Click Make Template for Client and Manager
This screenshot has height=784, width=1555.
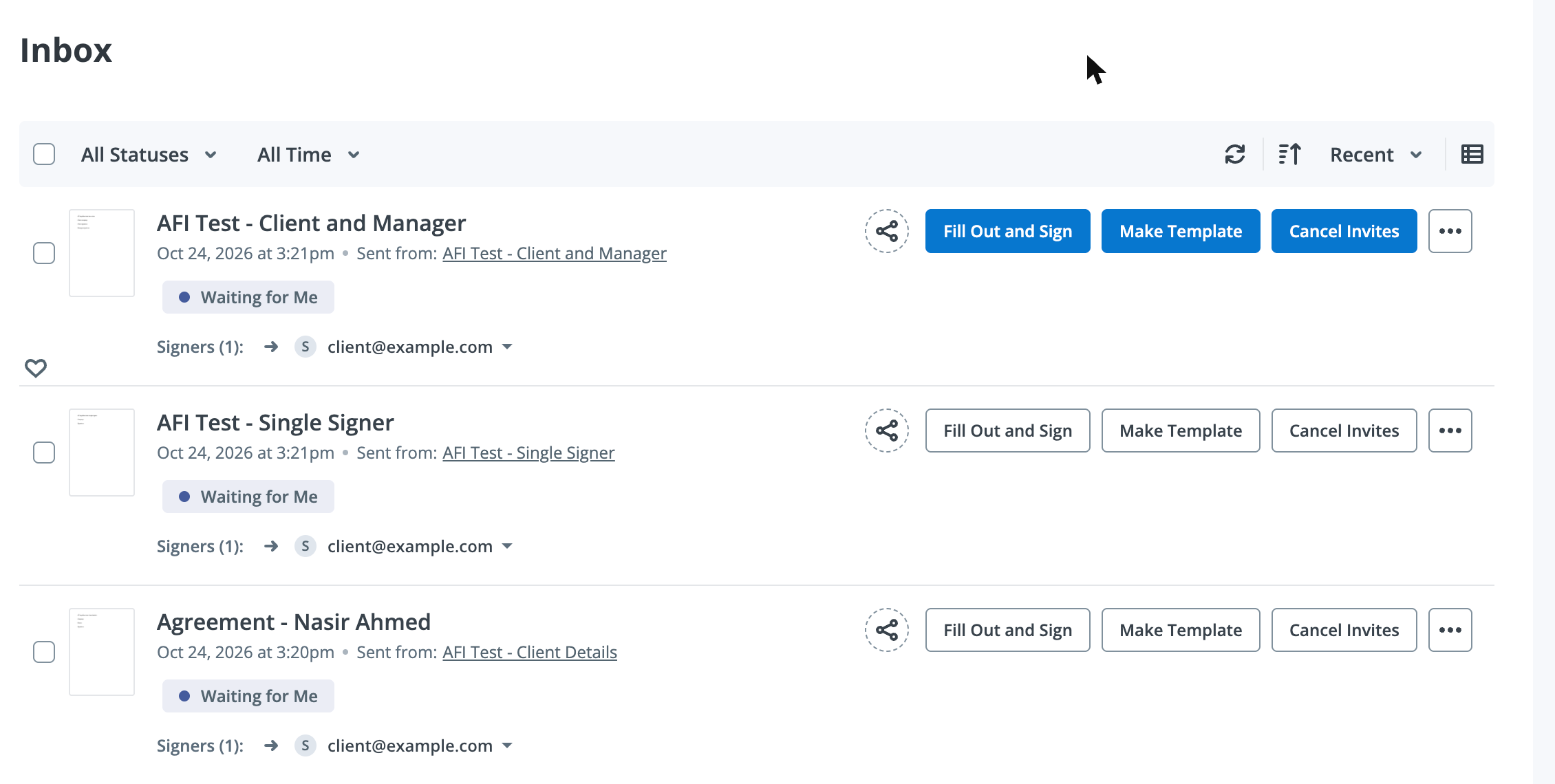point(1181,231)
